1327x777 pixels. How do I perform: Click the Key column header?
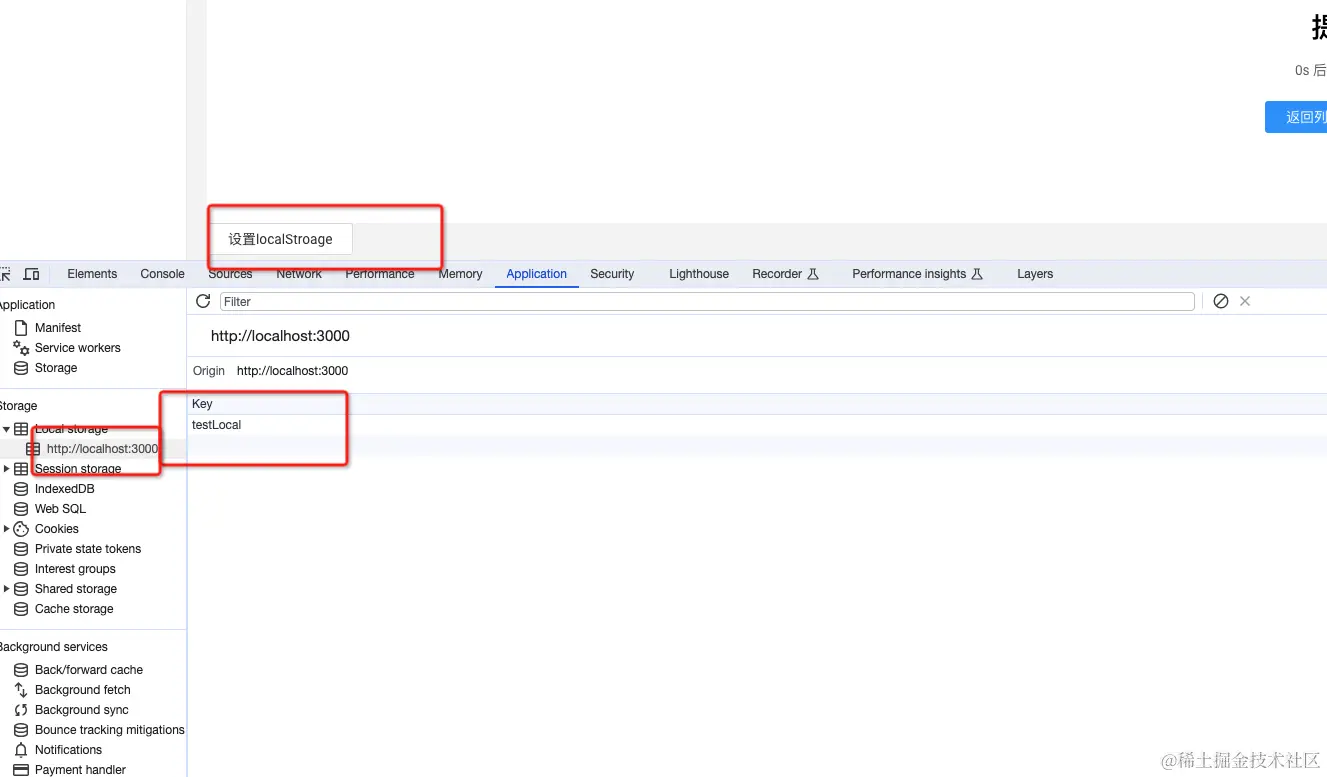757,404
